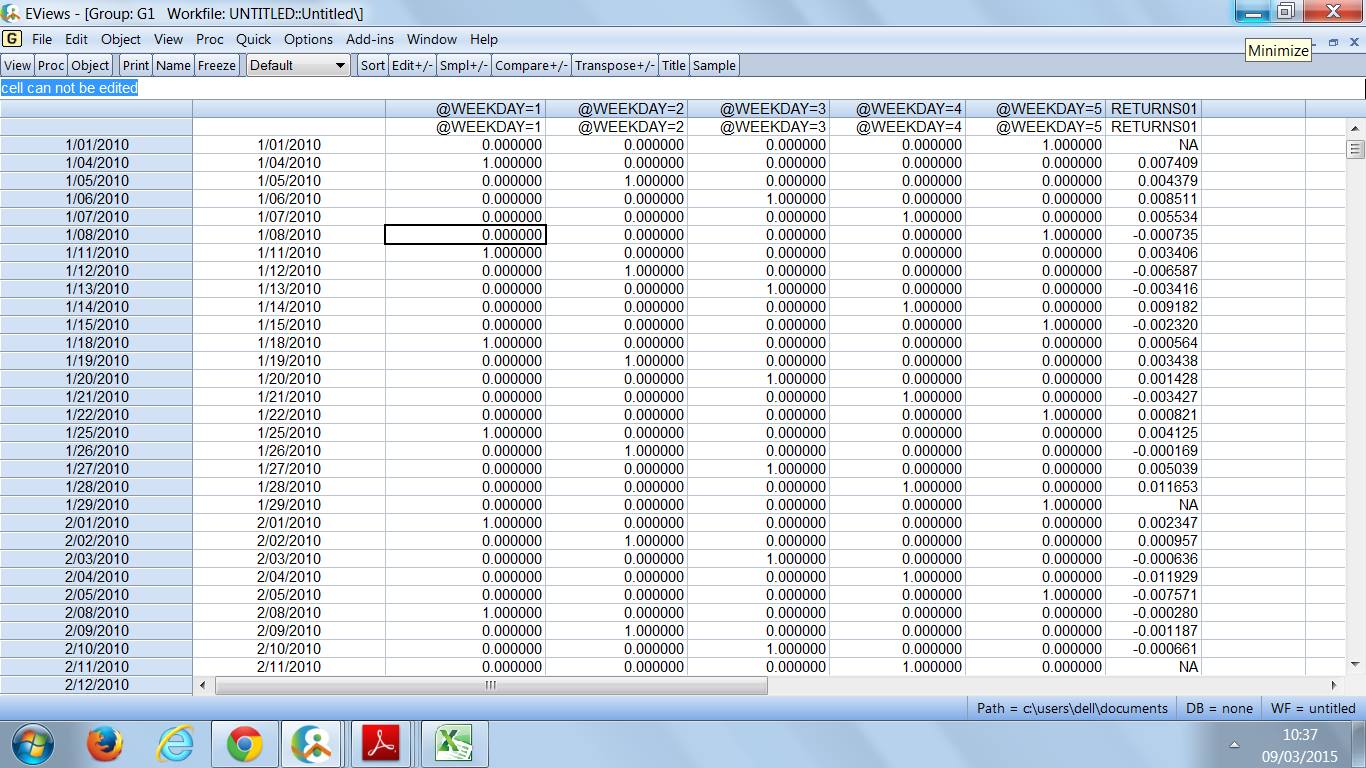
Task: Click the Name button to name the group
Action: 173,65
